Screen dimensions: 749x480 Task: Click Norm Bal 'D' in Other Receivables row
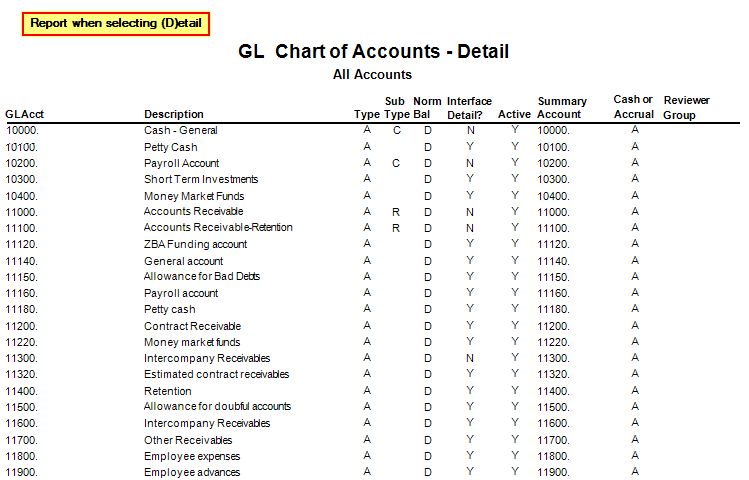point(428,440)
